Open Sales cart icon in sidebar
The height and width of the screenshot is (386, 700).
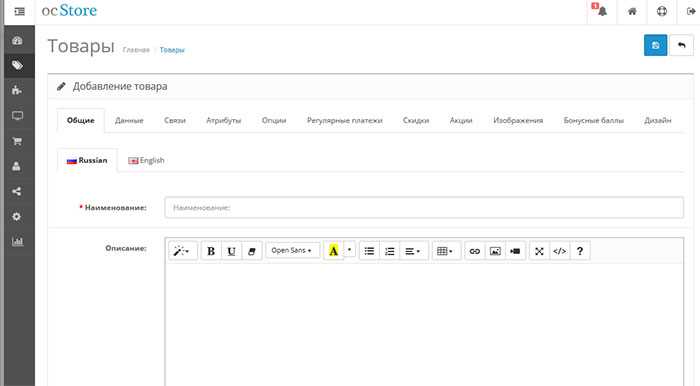coord(17,141)
